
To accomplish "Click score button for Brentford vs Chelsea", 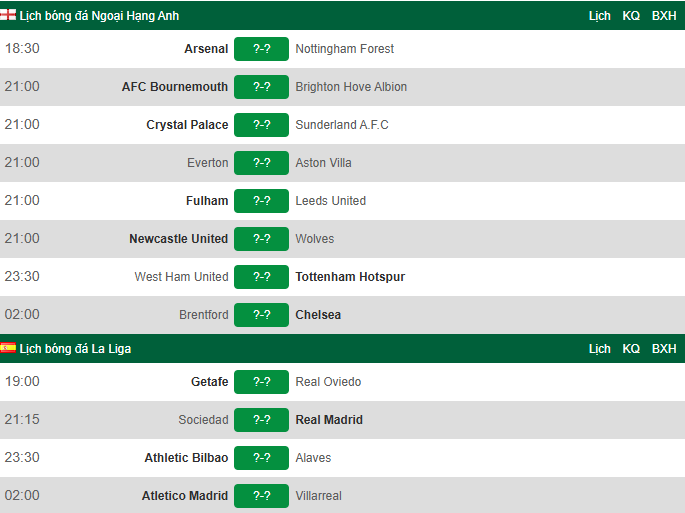I will tap(261, 315).
